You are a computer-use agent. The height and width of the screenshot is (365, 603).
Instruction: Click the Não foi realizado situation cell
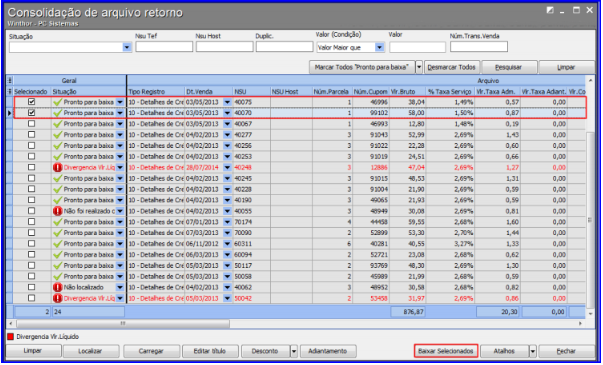88,211
